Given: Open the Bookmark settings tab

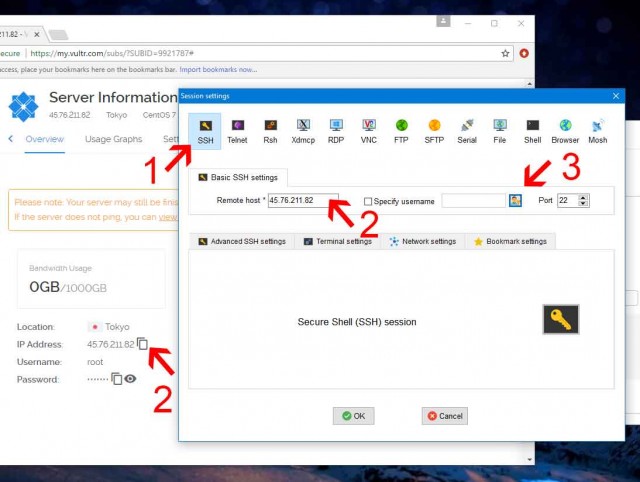Looking at the screenshot, I should pyautogui.click(x=511, y=241).
